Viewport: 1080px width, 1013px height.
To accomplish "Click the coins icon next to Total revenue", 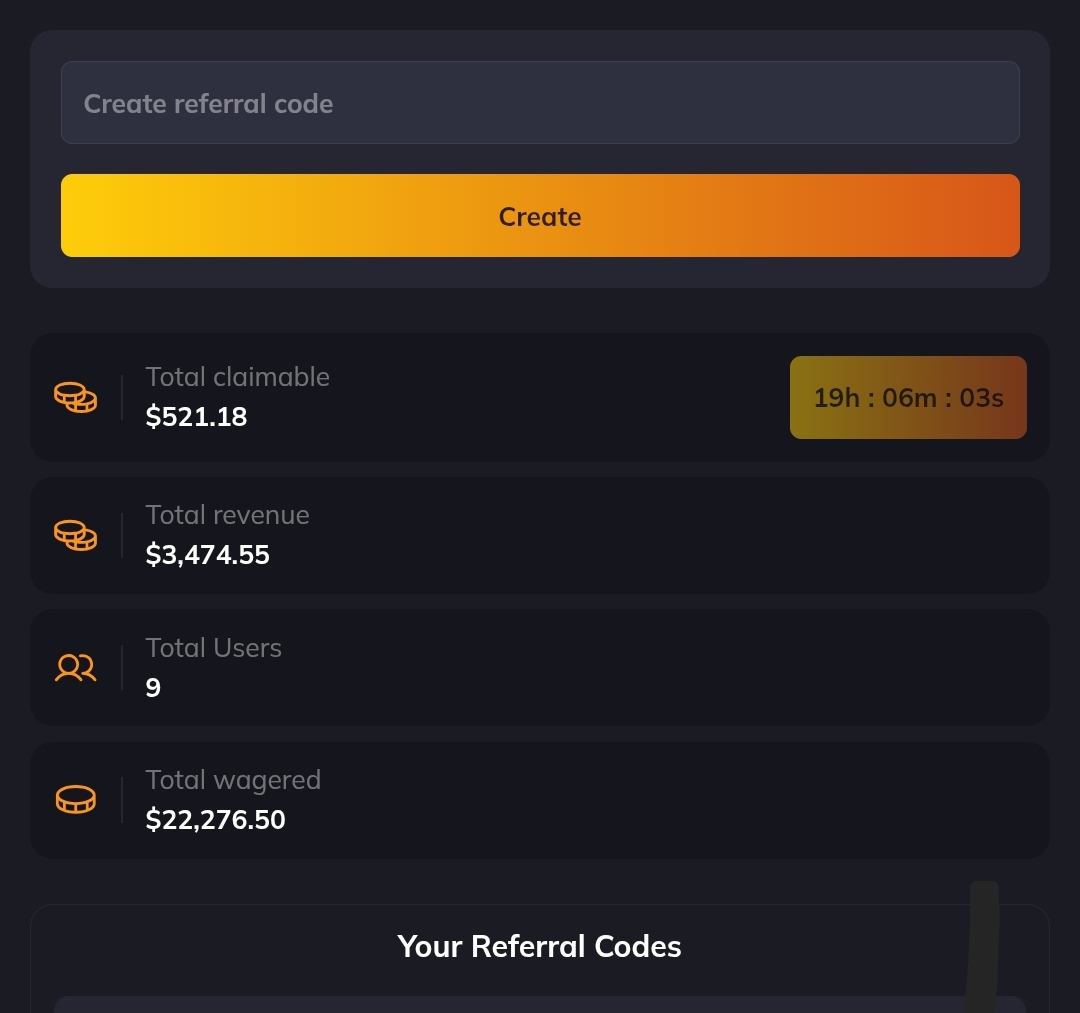I will pos(75,536).
